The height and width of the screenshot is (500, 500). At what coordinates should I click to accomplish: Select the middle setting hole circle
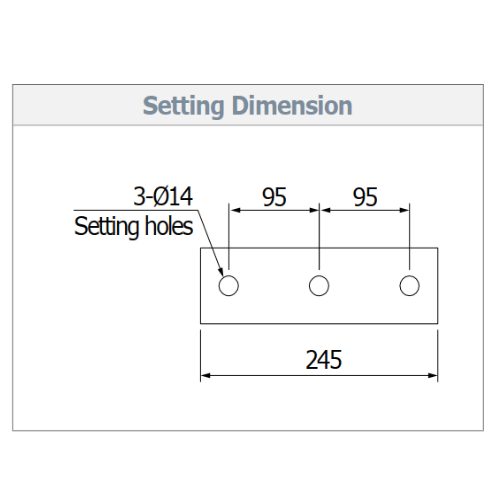click(x=319, y=286)
